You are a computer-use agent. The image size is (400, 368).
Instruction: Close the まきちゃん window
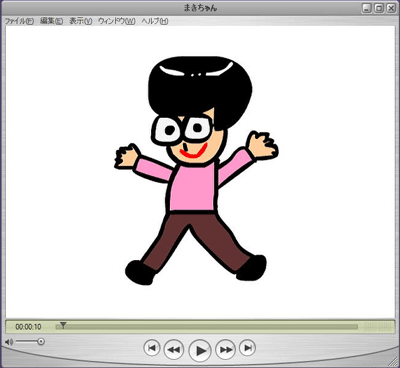point(391,8)
